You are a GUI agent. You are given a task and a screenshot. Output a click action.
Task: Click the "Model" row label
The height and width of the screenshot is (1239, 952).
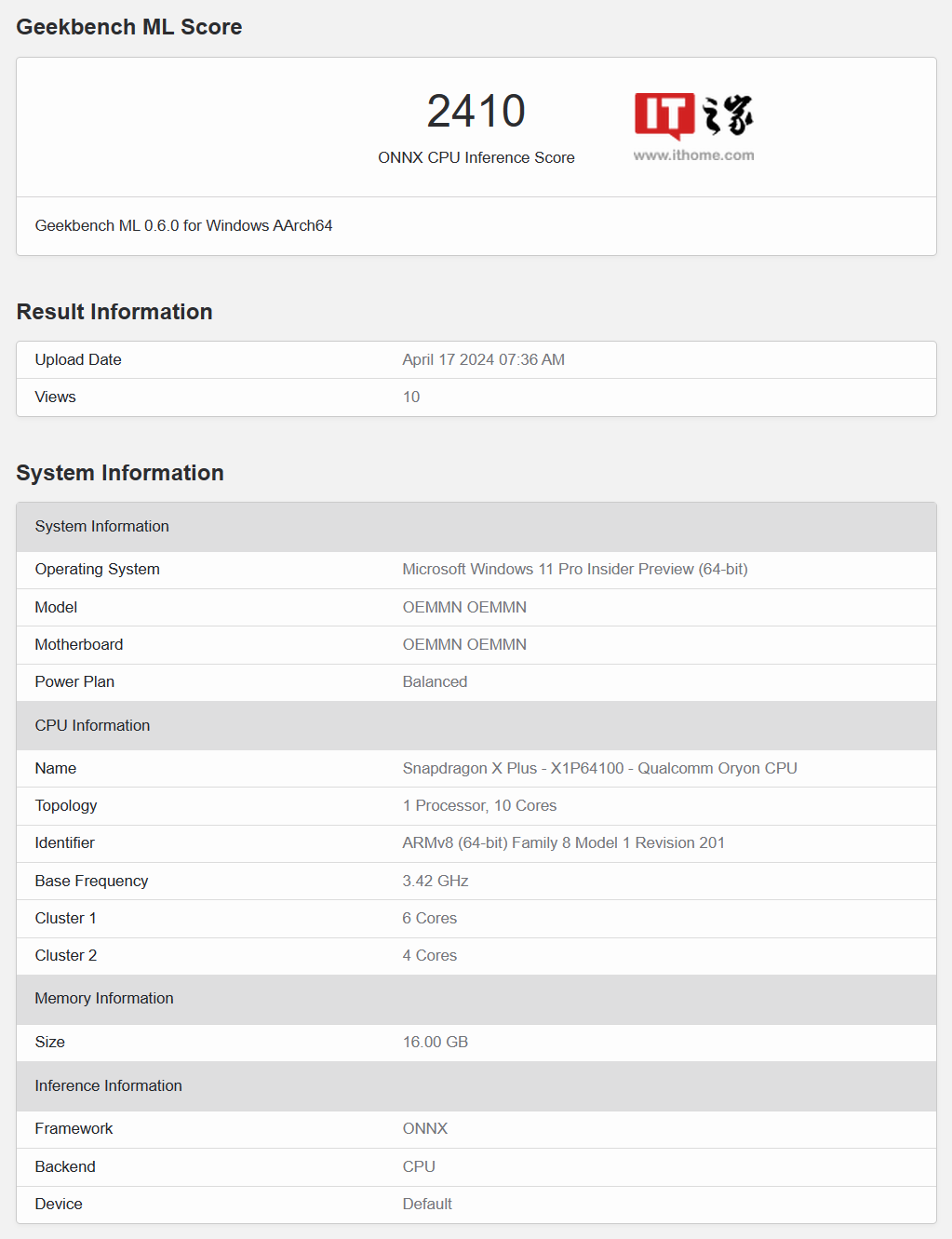[x=56, y=608]
